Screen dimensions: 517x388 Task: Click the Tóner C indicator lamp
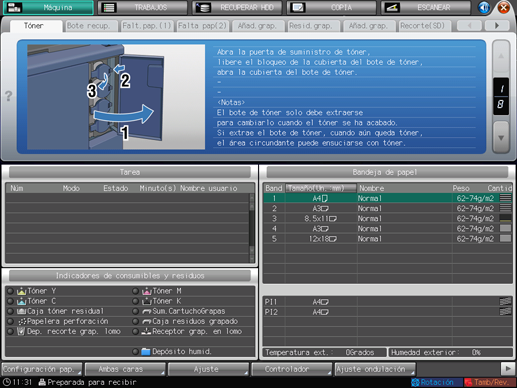coord(11,301)
